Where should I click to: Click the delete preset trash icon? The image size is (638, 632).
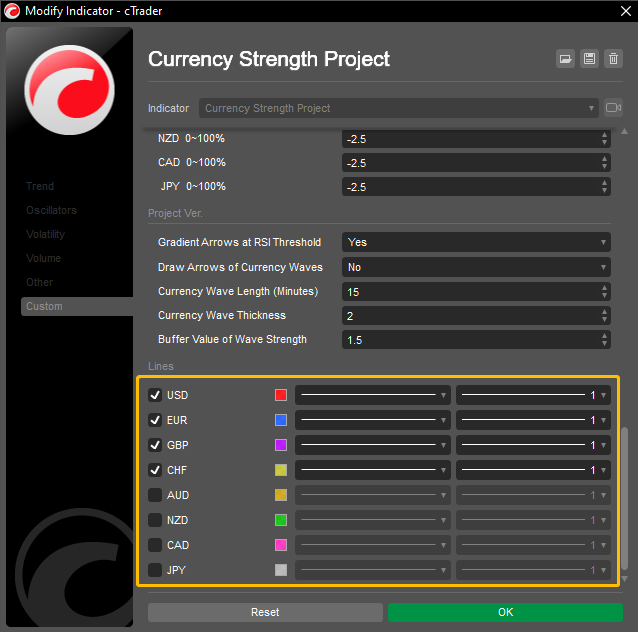[613, 59]
